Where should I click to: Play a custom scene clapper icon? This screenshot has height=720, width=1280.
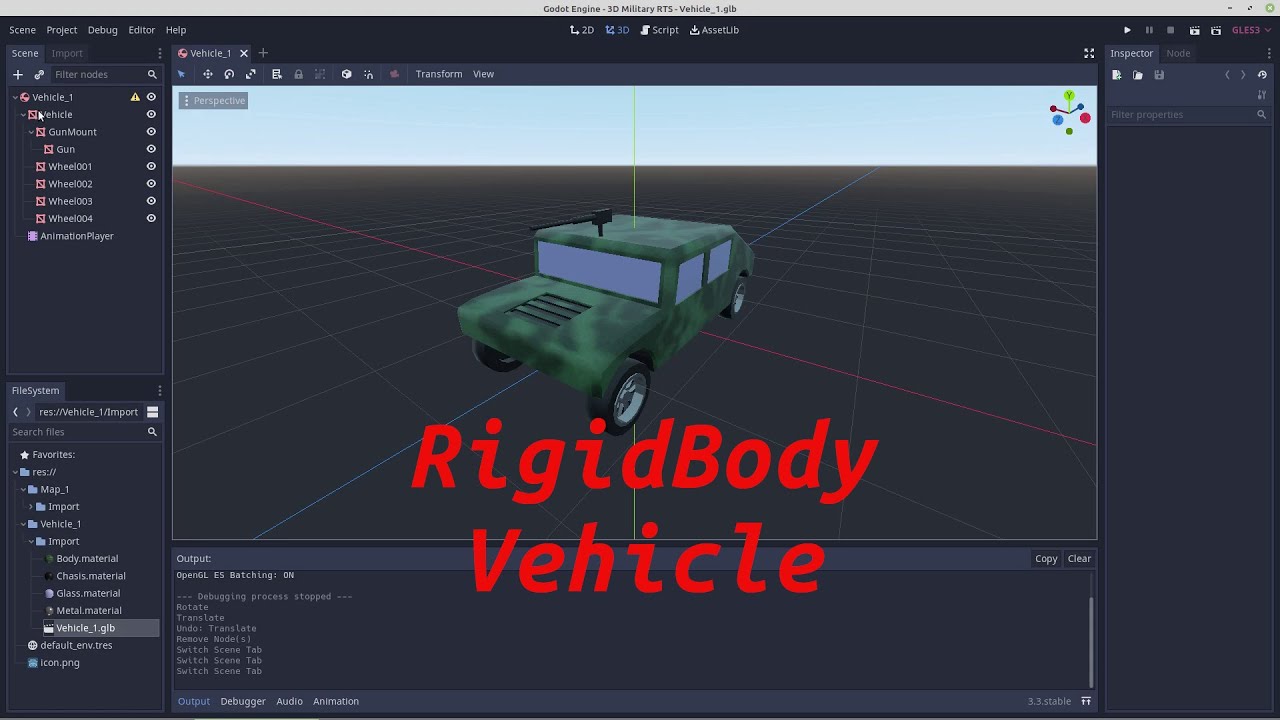point(1216,30)
